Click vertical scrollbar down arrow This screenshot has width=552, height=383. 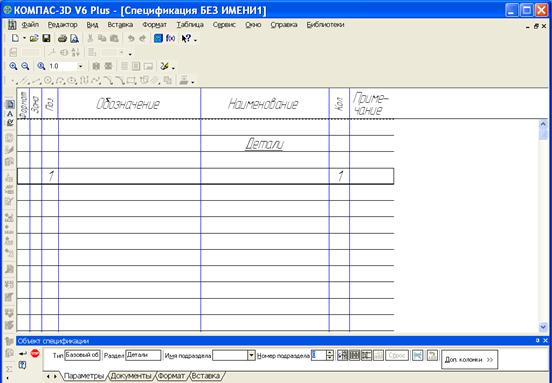click(543, 327)
